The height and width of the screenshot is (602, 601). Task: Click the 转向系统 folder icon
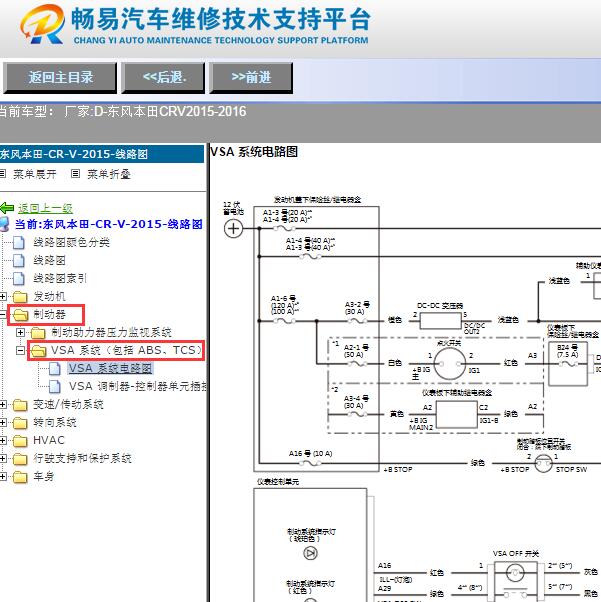point(20,423)
